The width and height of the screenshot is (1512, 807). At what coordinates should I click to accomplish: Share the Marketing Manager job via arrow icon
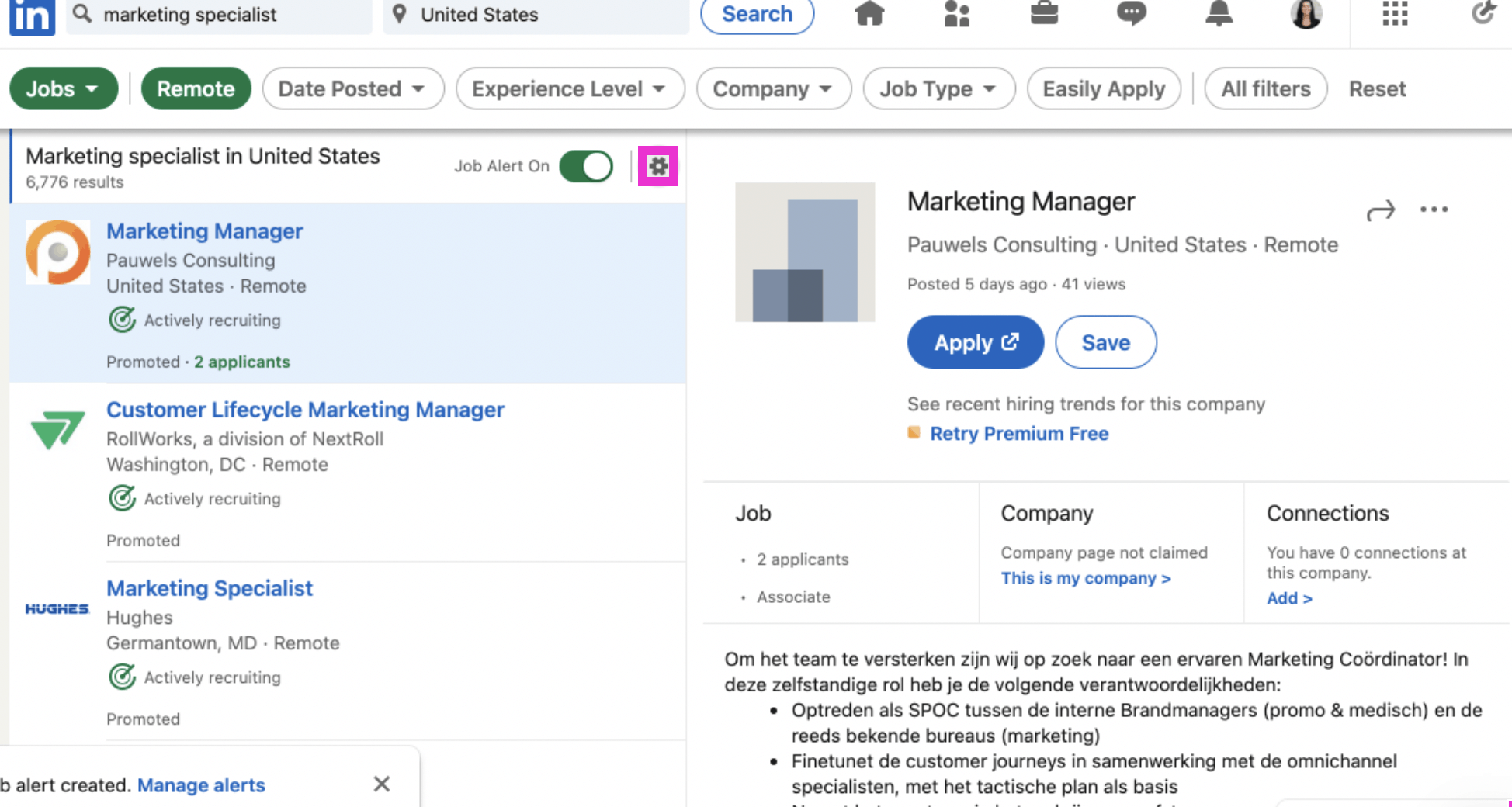click(1381, 210)
